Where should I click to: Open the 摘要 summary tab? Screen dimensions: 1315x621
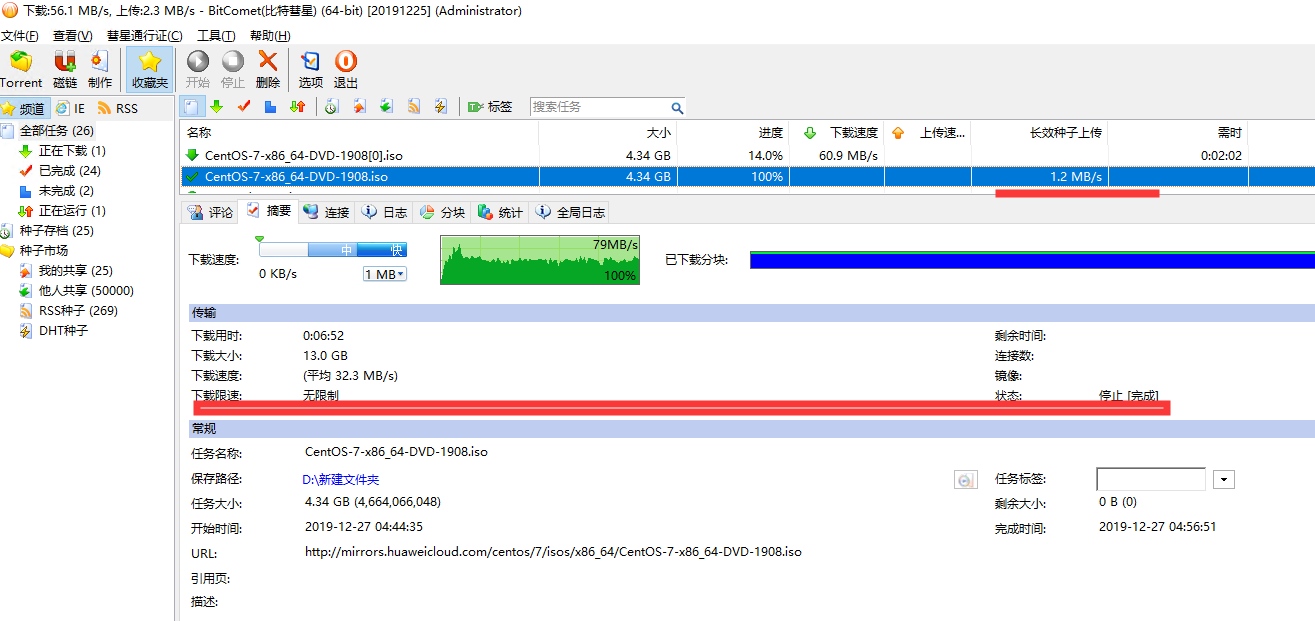click(268, 211)
